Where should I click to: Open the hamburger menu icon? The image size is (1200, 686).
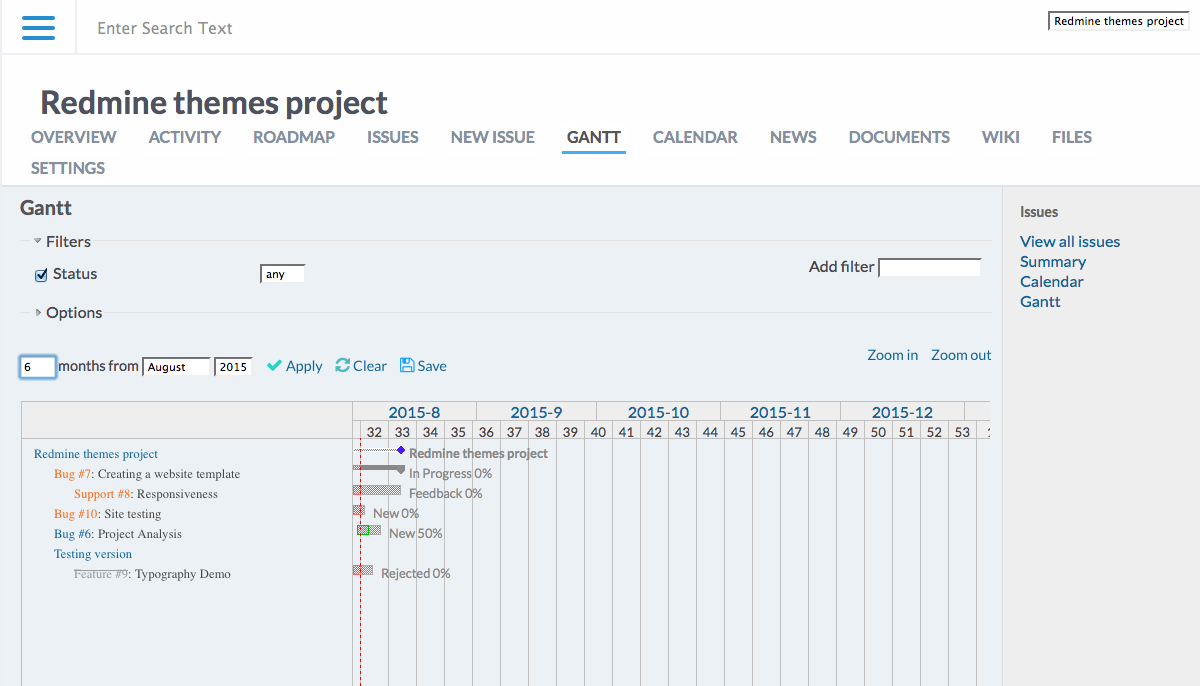[38, 28]
